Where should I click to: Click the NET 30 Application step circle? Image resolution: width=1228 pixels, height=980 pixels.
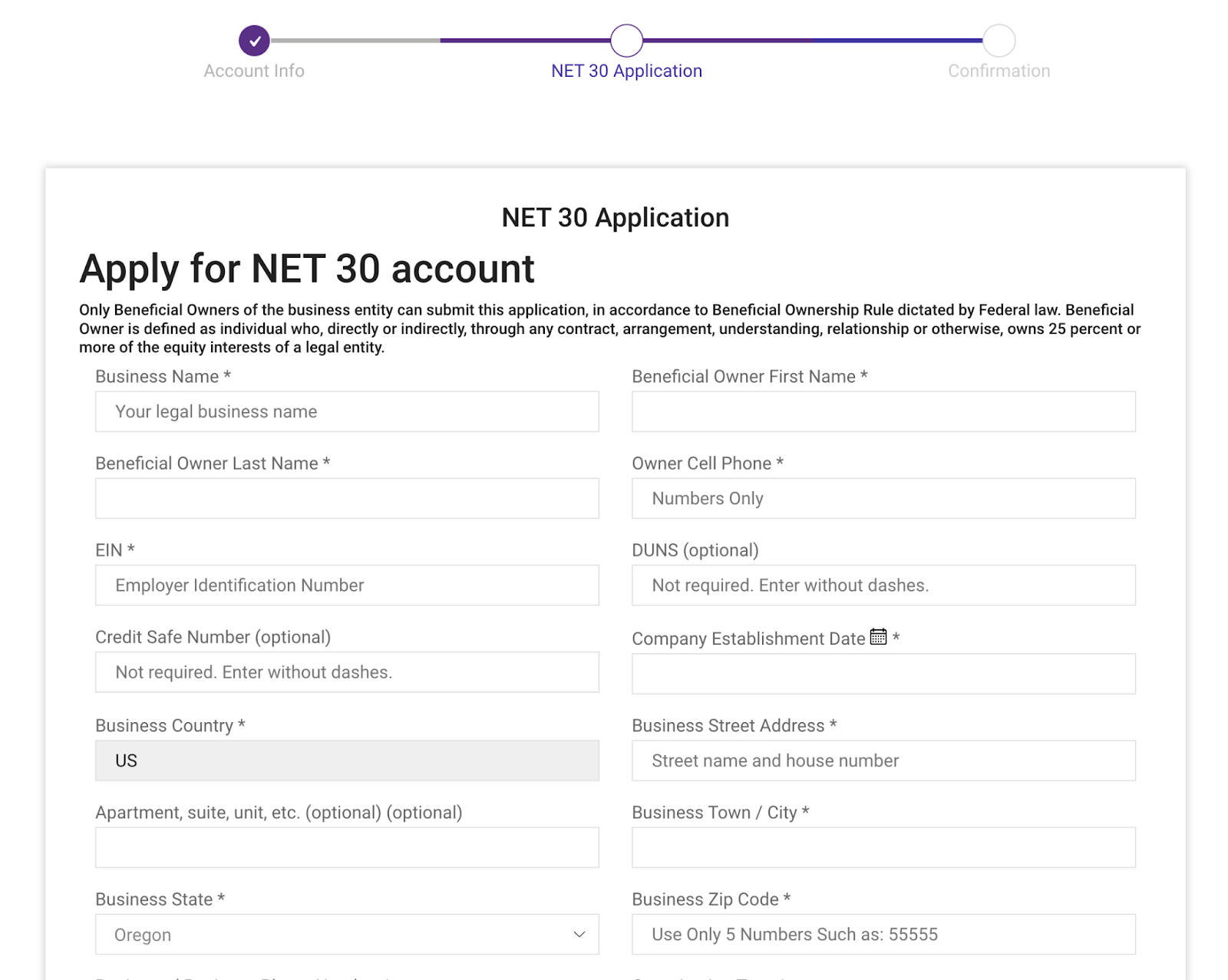click(x=626, y=41)
